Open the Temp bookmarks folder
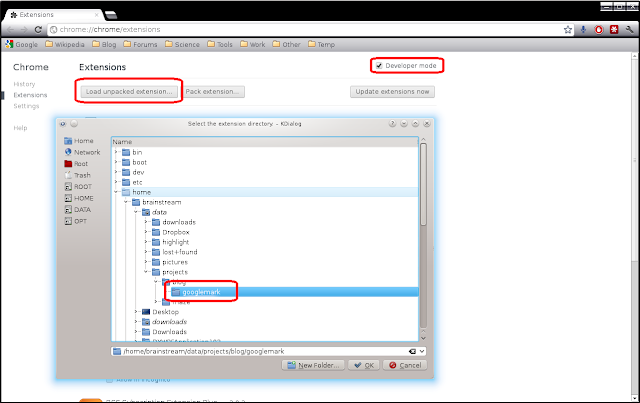 (321, 44)
